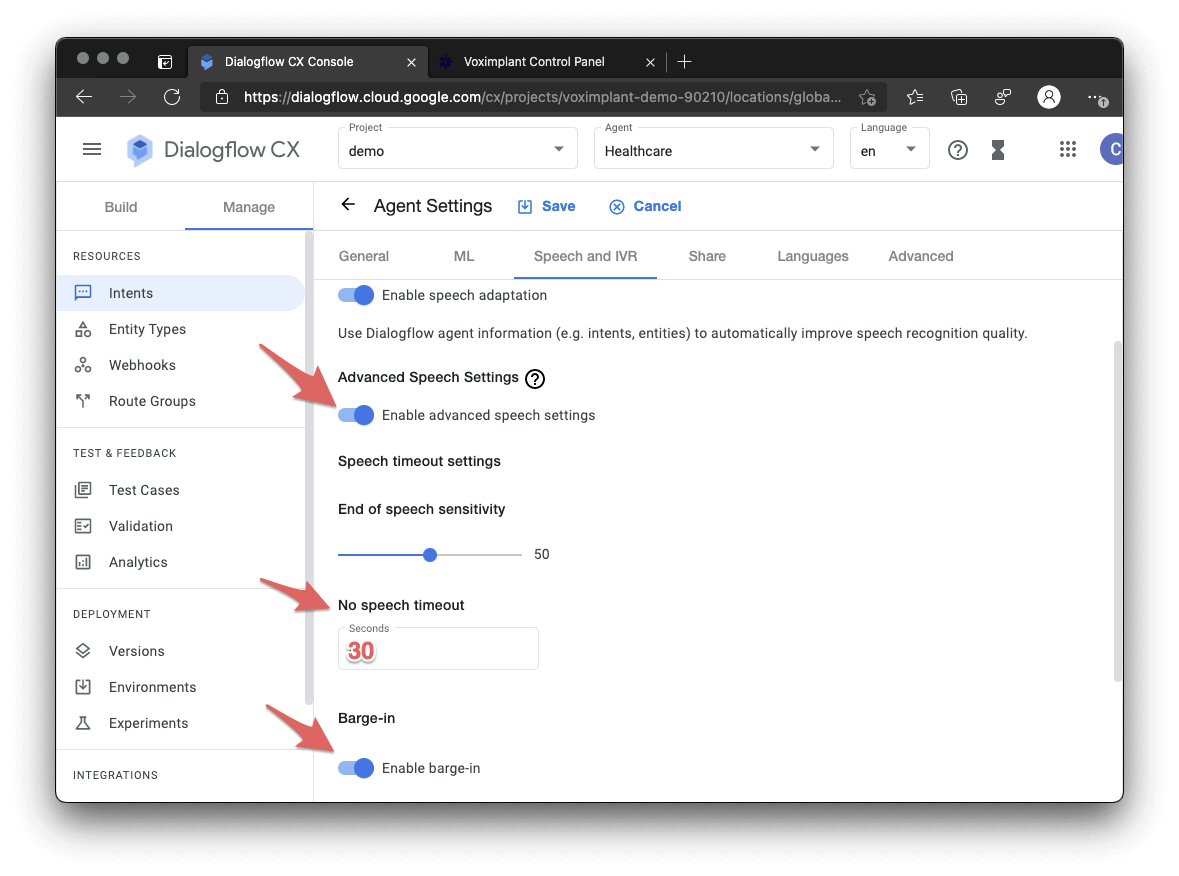The width and height of the screenshot is (1179, 876).
Task: Click Save agent settings button
Action: [547, 206]
